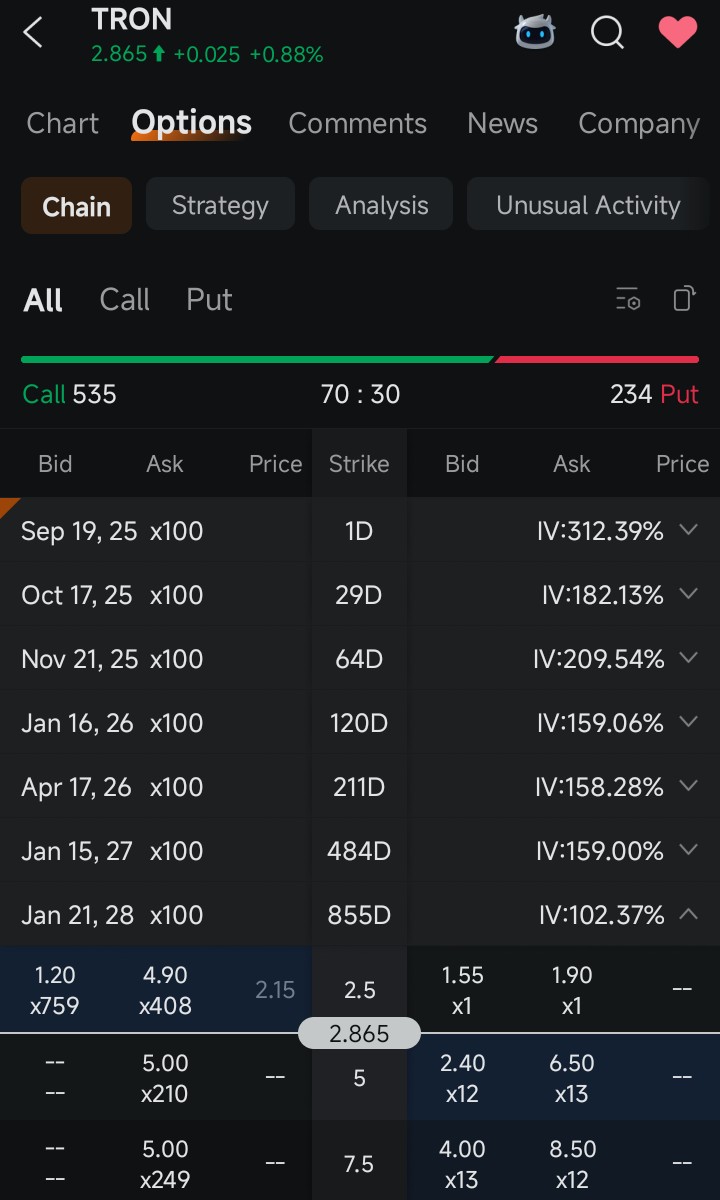
Task: Tap the search magnifier icon
Action: pyautogui.click(x=607, y=33)
